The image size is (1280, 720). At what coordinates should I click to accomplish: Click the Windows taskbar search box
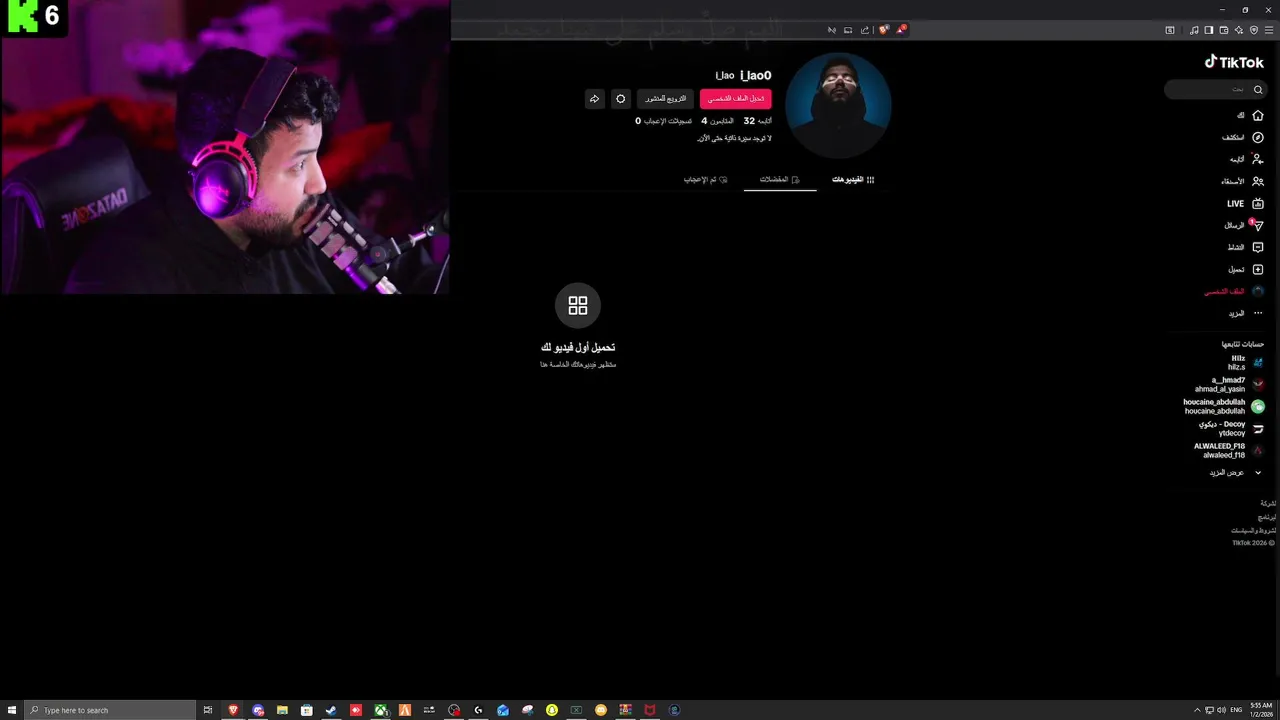pyautogui.click(x=110, y=710)
